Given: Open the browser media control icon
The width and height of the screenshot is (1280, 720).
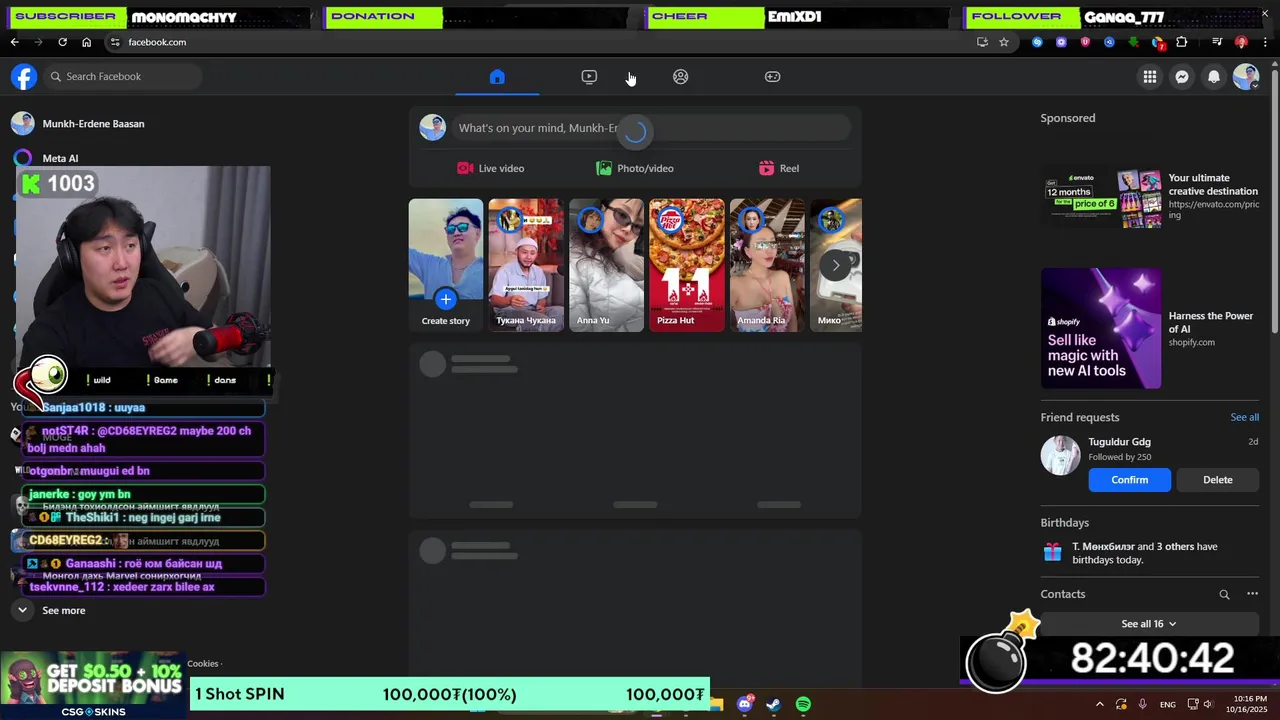Looking at the screenshot, I should [1217, 42].
